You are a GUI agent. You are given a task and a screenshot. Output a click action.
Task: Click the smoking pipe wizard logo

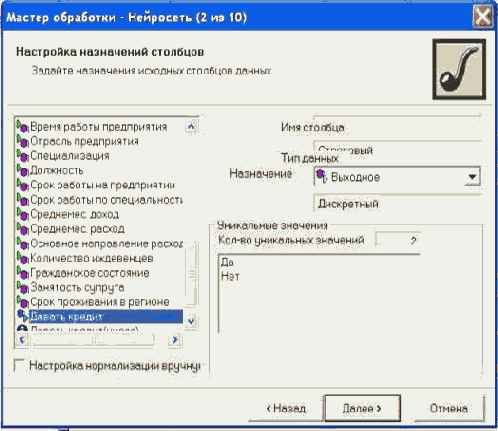459,69
